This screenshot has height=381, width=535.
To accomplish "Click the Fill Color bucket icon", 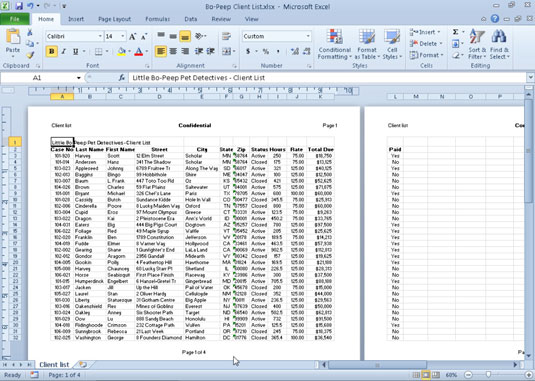I will (x=121, y=52).
